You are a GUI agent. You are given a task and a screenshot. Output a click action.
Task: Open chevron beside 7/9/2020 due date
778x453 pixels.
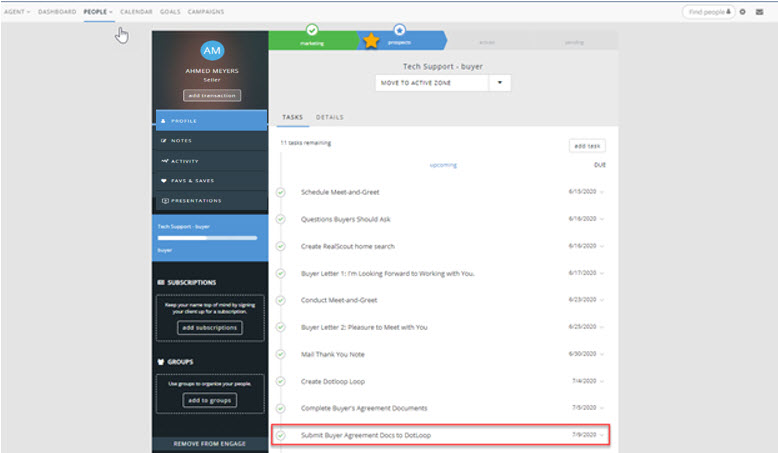pos(602,435)
